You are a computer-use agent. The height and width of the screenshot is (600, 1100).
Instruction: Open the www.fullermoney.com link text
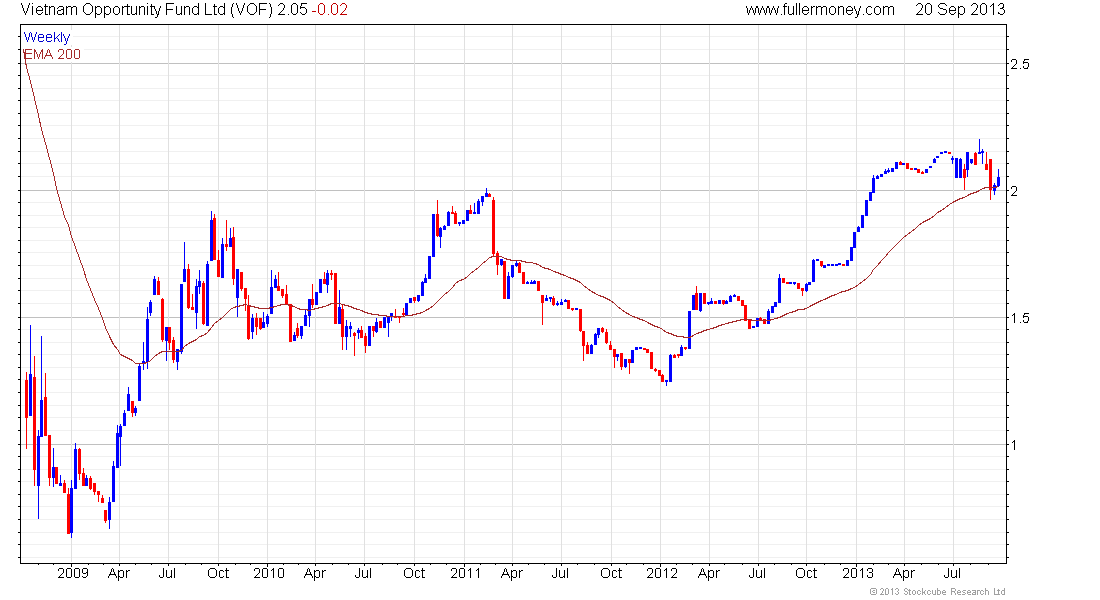point(819,10)
